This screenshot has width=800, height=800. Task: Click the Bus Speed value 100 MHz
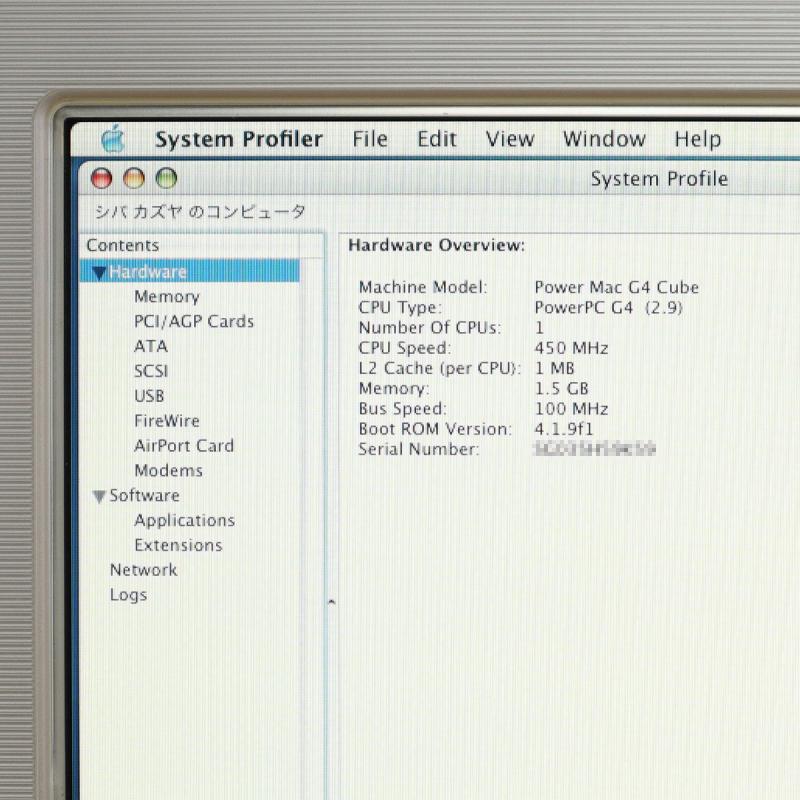pyautogui.click(x=571, y=409)
